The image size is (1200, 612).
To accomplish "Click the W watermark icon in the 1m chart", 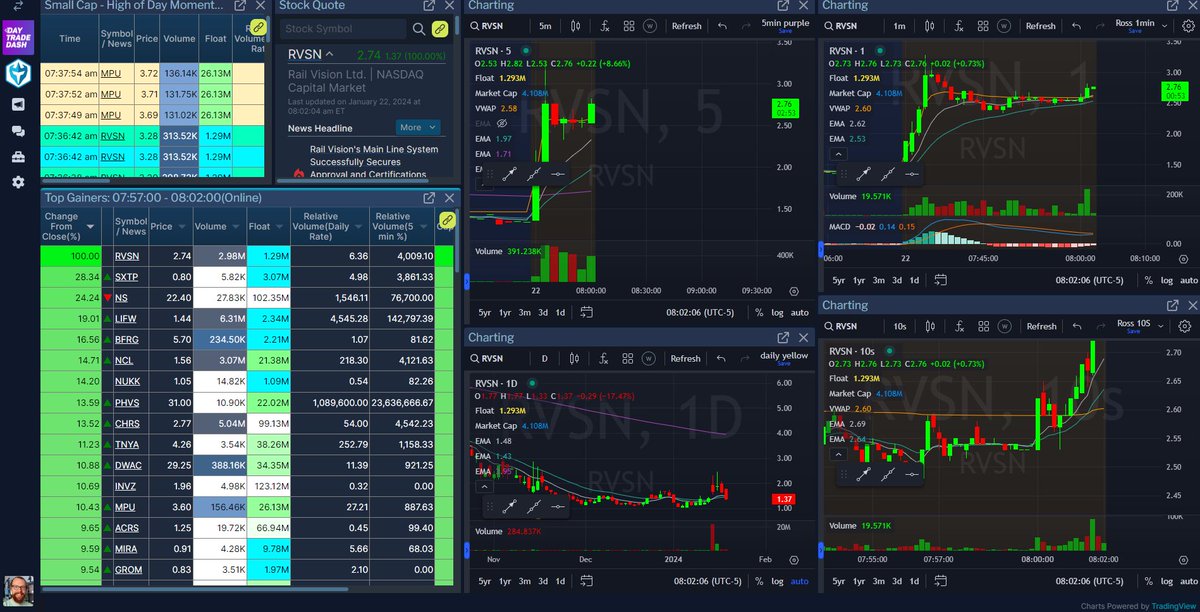I will pos(1004,26).
